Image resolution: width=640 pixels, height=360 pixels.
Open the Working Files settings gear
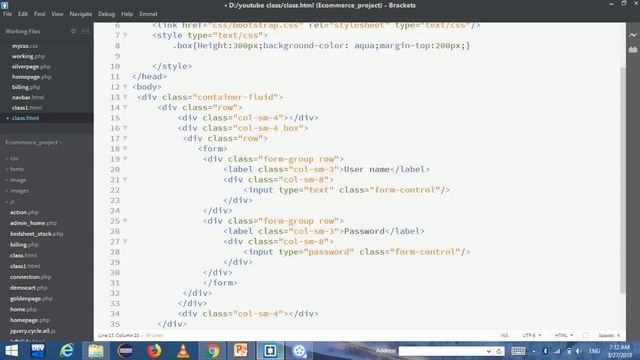tap(73, 31)
